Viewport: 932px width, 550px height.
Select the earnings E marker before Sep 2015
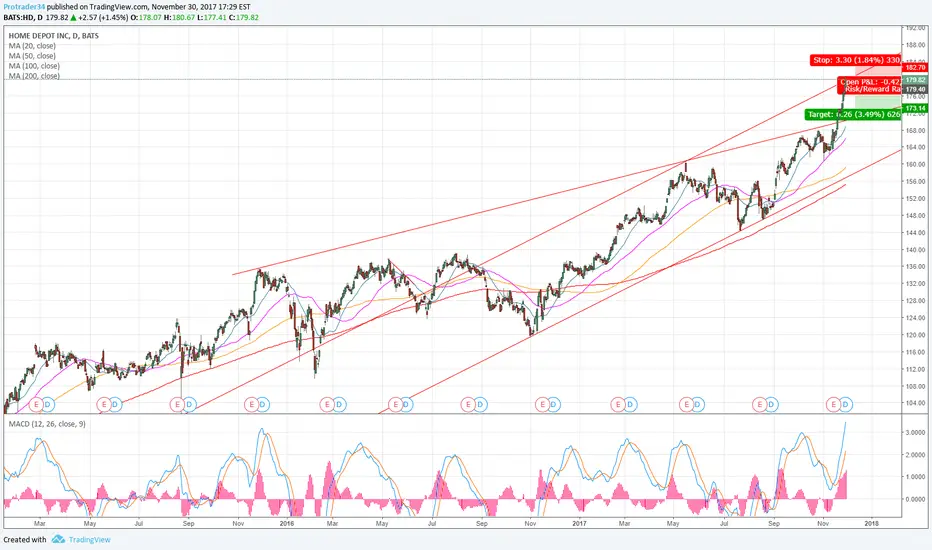point(177,405)
